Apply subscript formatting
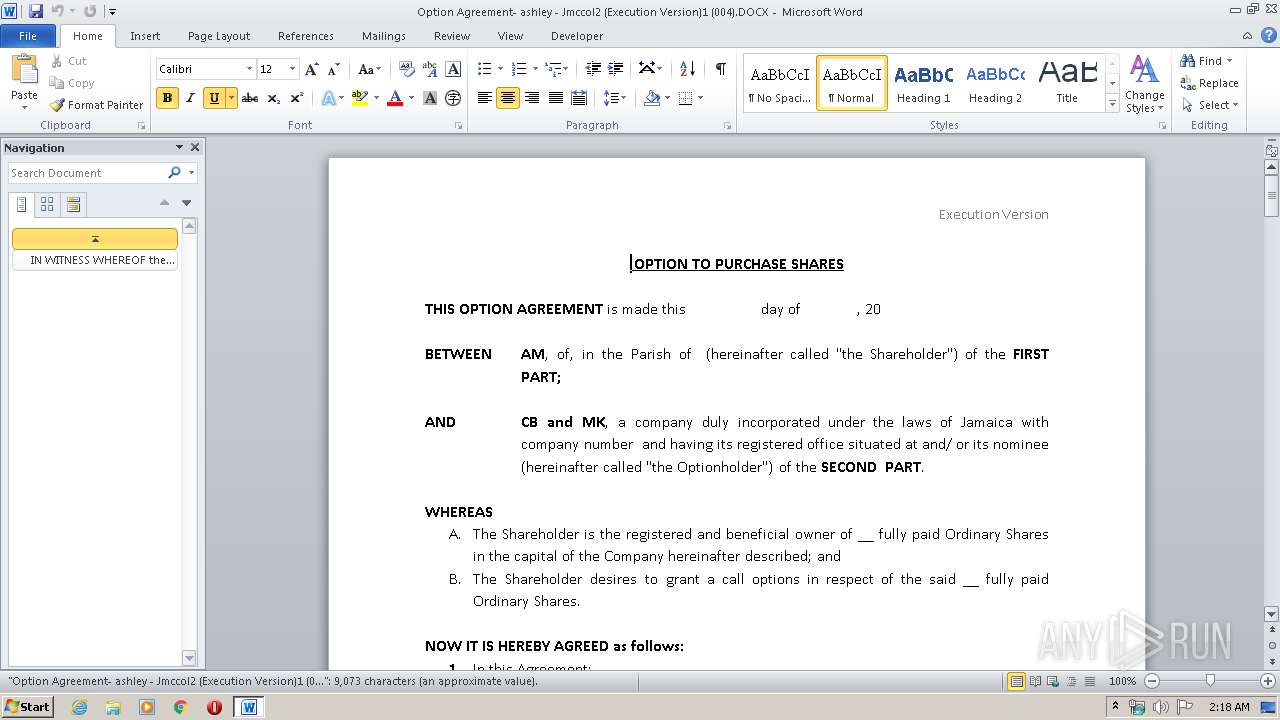Viewport: 1280px width, 720px height. 273,98
